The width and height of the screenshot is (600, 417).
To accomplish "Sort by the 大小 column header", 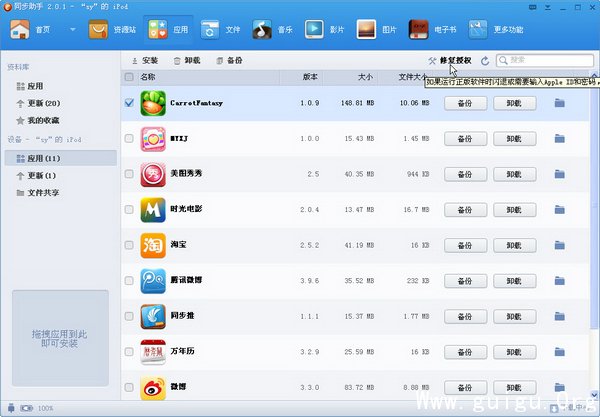I will 351,77.
